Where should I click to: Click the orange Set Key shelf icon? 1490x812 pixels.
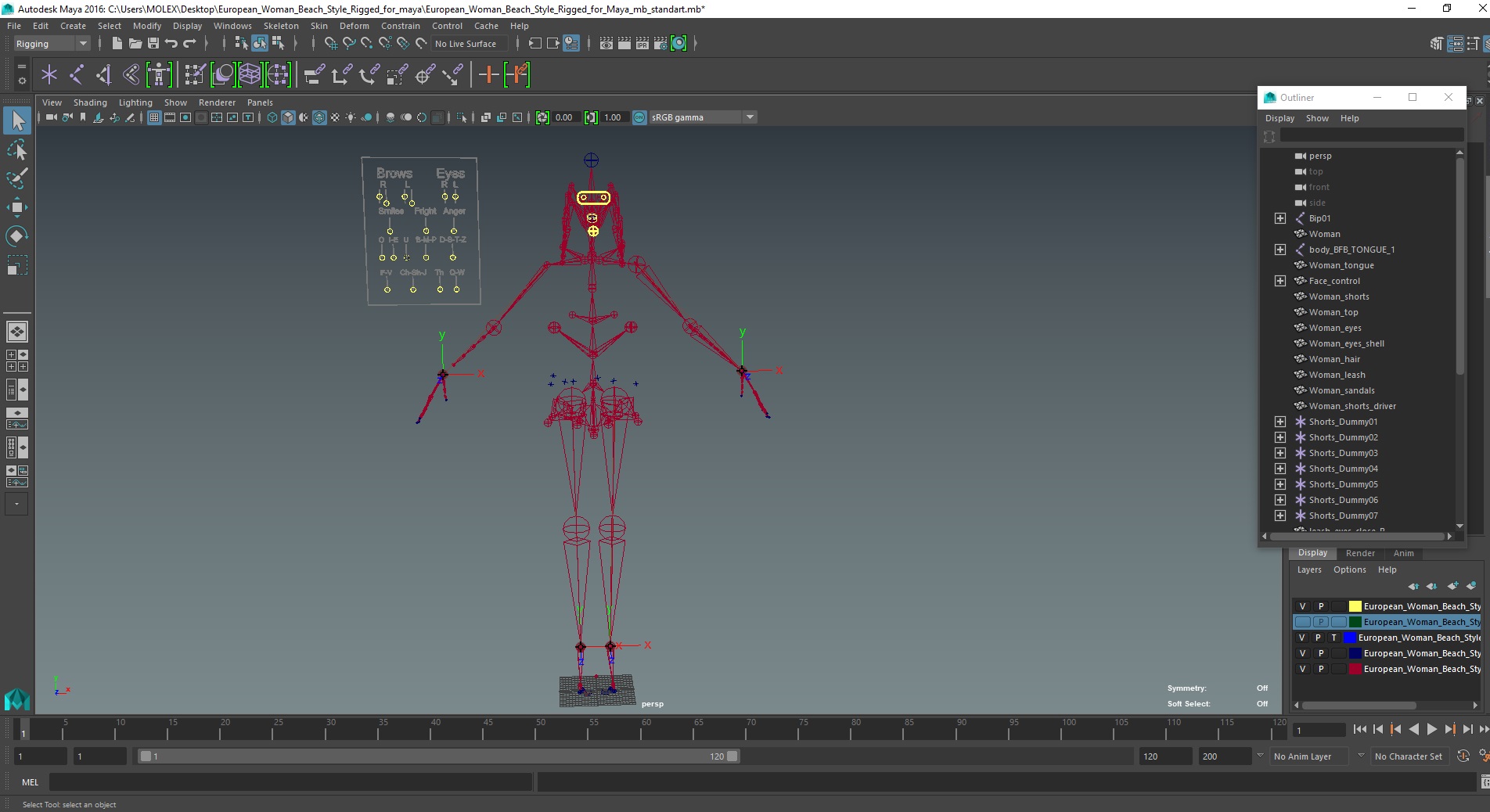(488, 75)
